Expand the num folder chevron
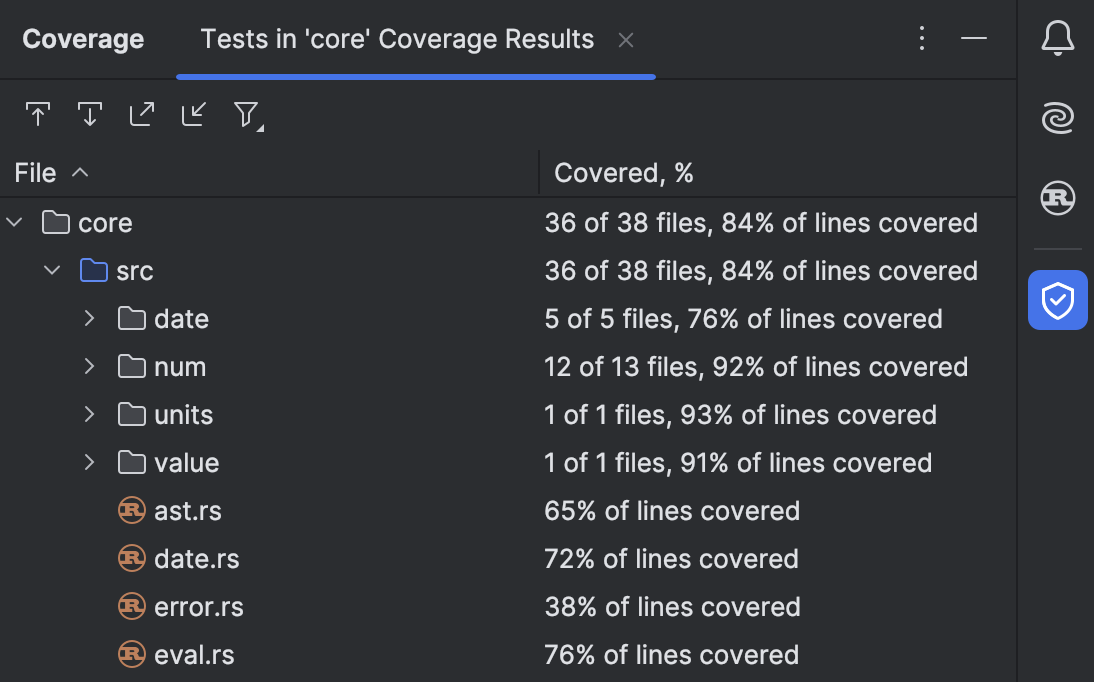 (88, 366)
